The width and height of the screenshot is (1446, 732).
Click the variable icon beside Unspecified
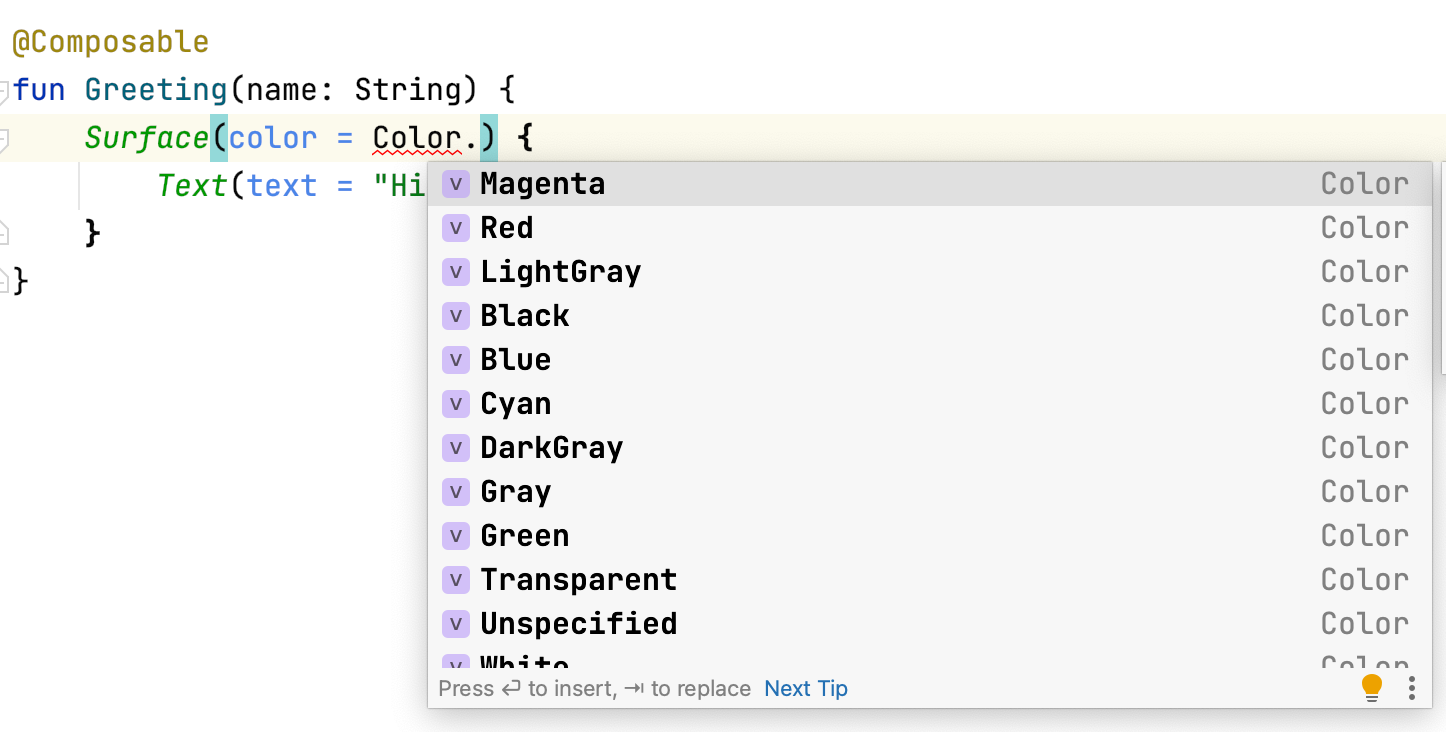[455, 624]
